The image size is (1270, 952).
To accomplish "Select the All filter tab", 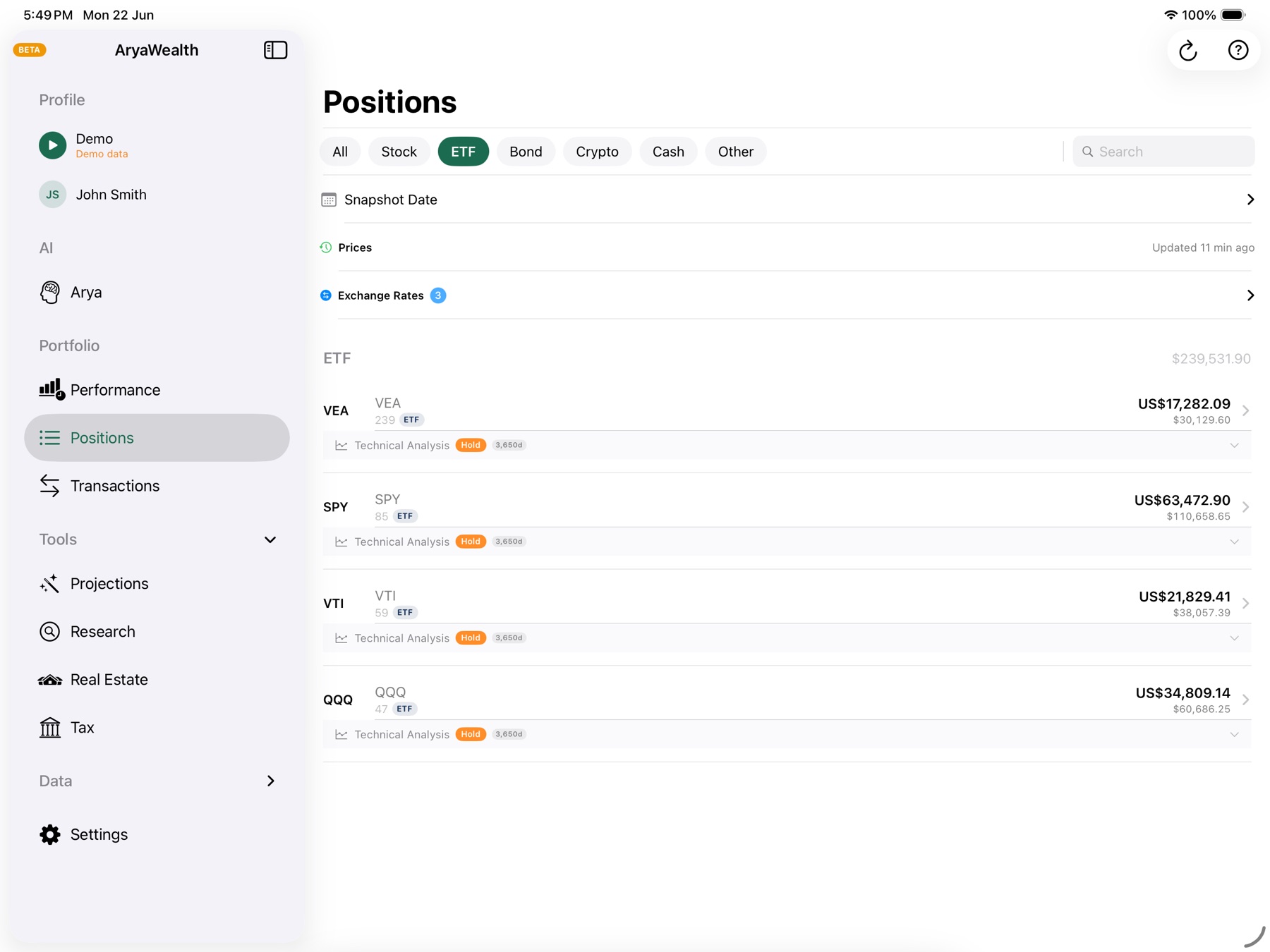I will (340, 152).
